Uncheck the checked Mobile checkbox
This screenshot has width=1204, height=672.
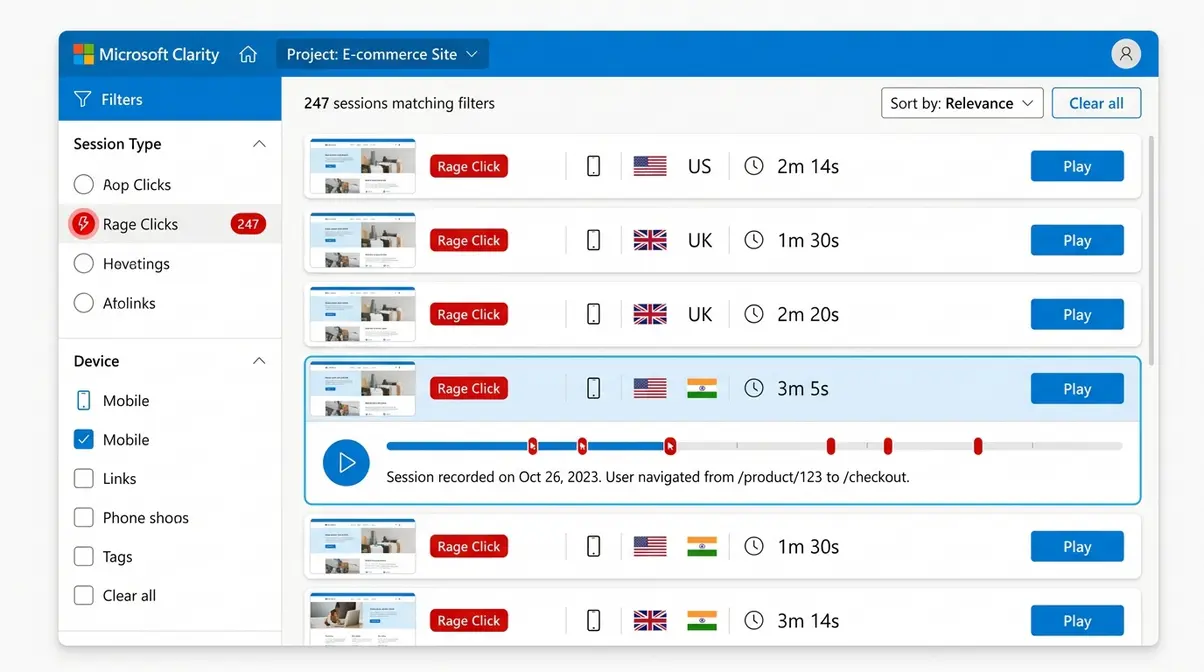point(84,439)
